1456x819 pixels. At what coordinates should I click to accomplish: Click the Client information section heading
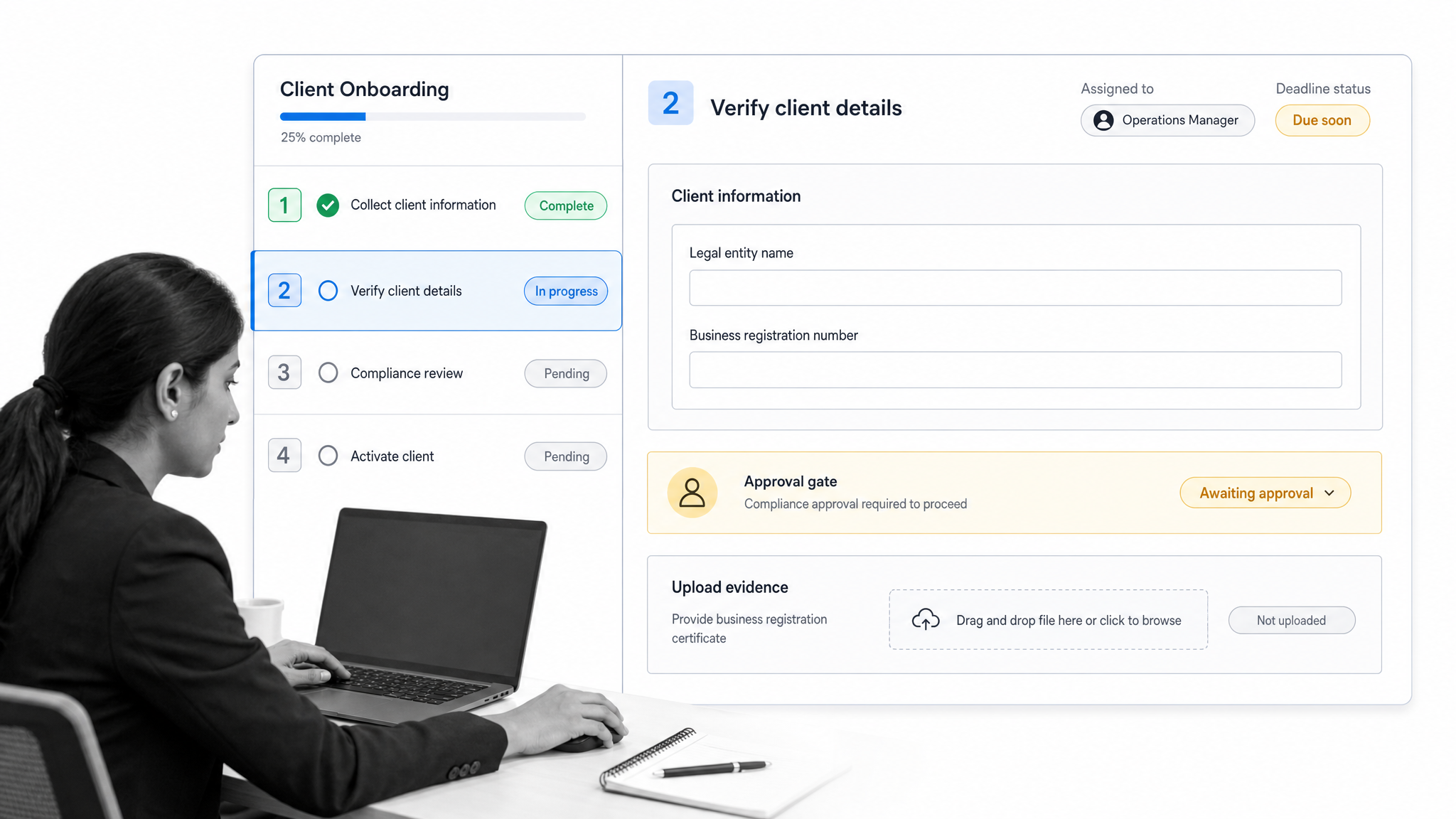click(x=736, y=196)
